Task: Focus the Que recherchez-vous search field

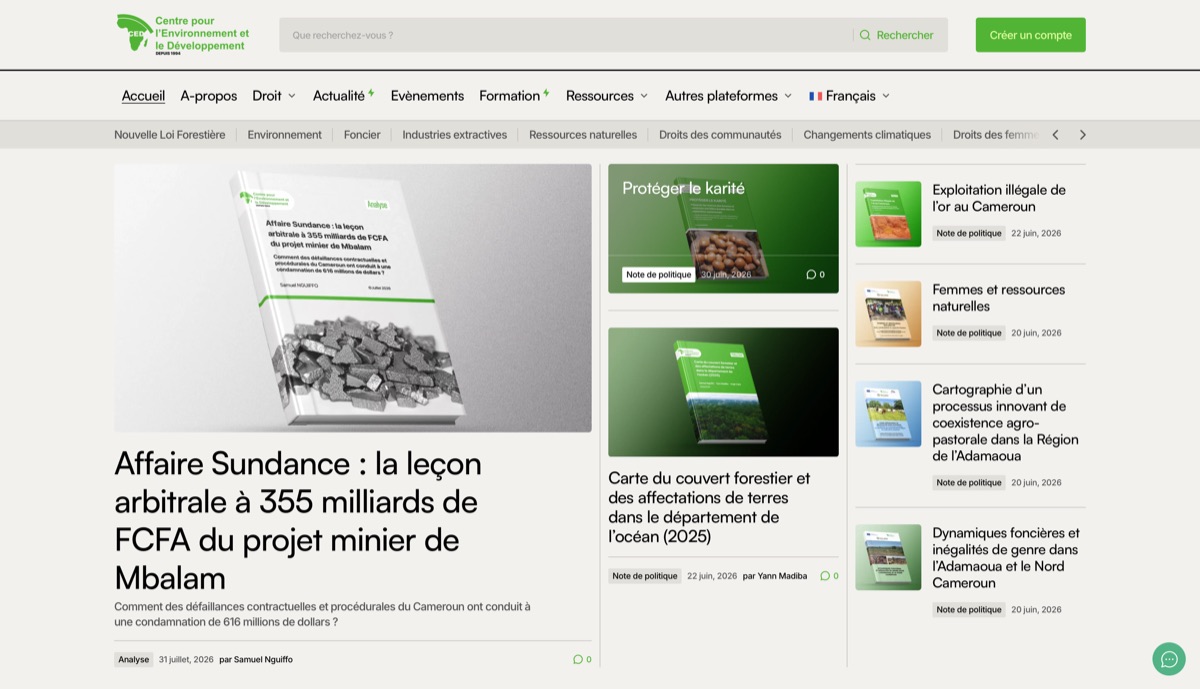Action: coord(565,35)
